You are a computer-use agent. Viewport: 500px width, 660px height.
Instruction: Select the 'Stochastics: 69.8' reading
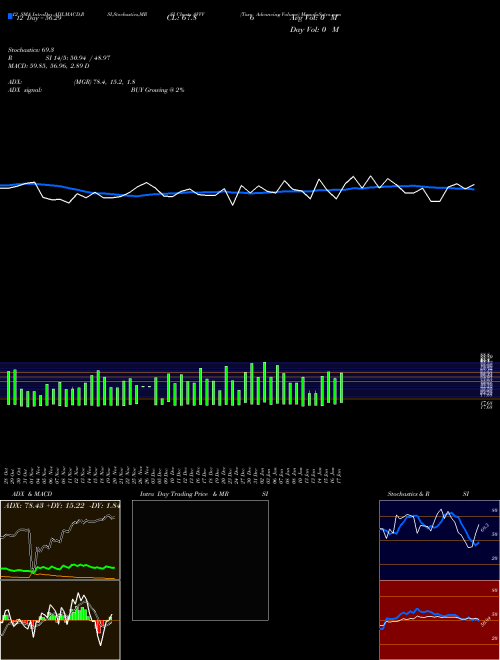click(x=31, y=50)
